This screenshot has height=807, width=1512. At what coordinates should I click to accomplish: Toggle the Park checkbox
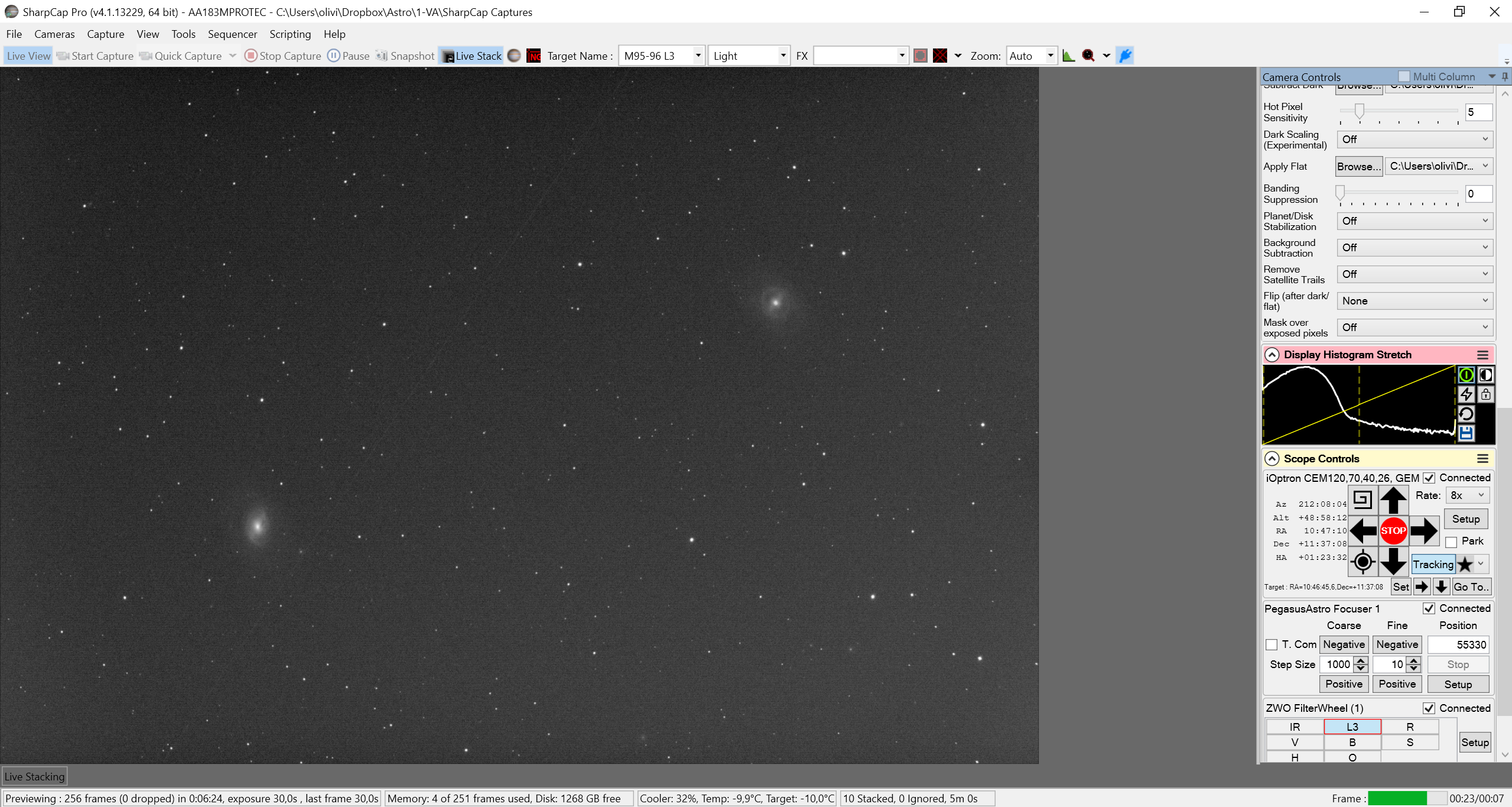(1451, 542)
